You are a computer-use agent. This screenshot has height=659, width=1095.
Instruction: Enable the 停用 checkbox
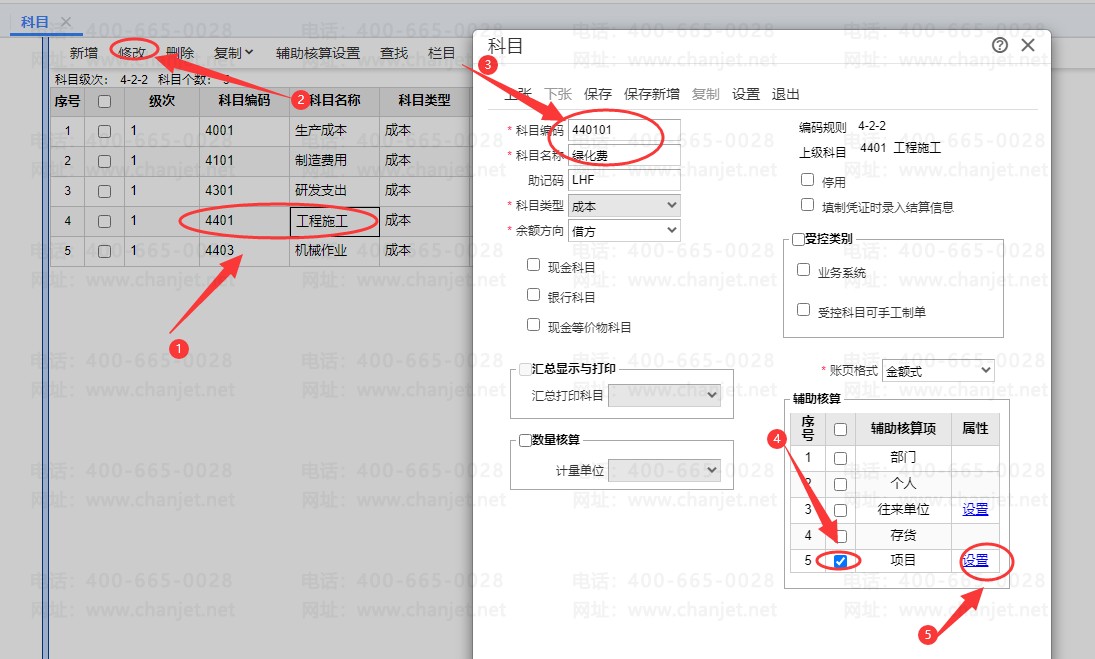[x=807, y=179]
